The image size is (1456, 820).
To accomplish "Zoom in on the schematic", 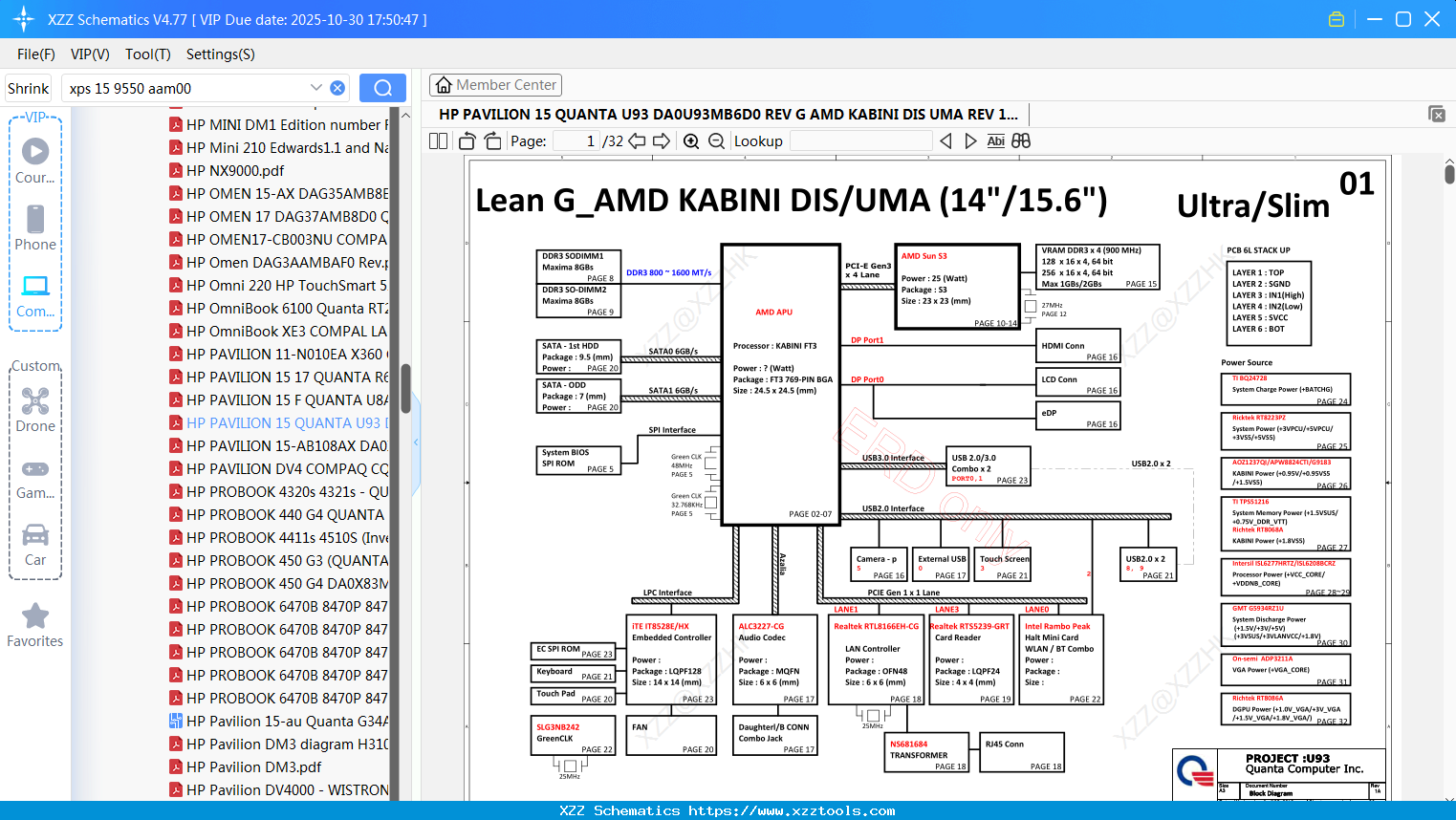I will coord(691,140).
